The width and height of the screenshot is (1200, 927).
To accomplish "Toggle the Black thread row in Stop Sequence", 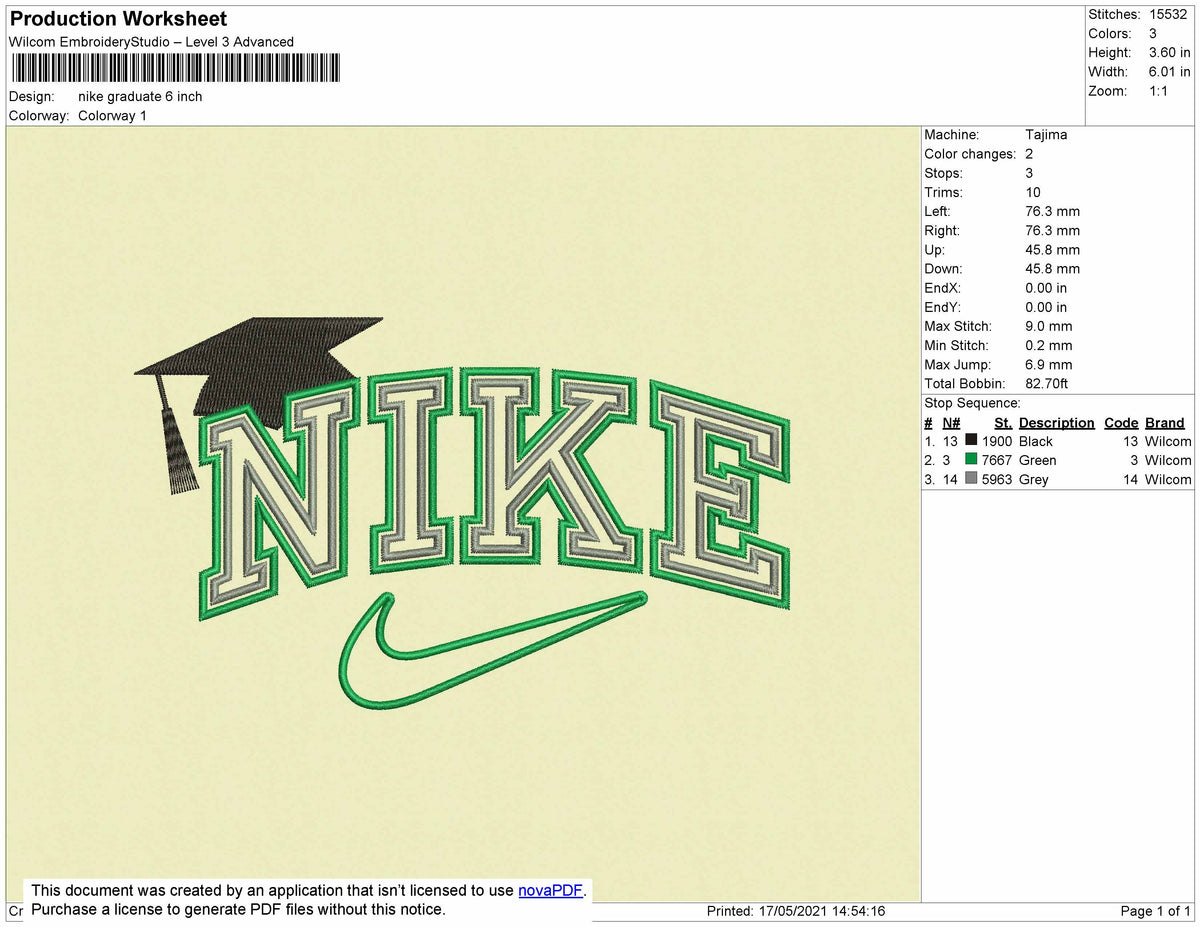I will click(x=1035, y=441).
